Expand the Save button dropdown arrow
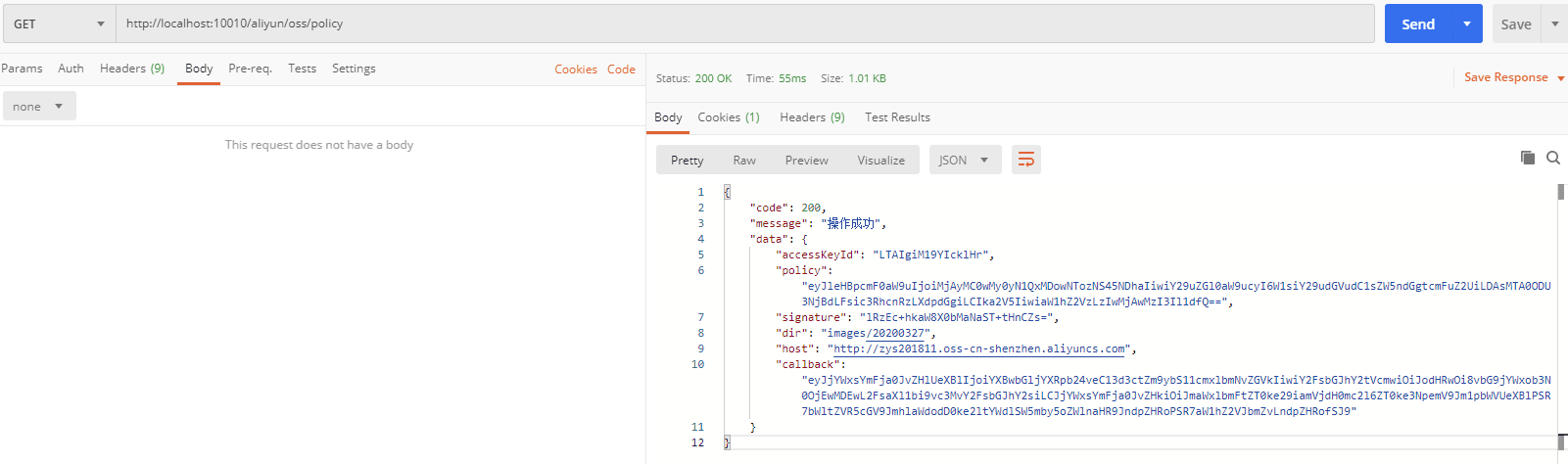Viewport: 1568px width, 464px height. (1554, 23)
